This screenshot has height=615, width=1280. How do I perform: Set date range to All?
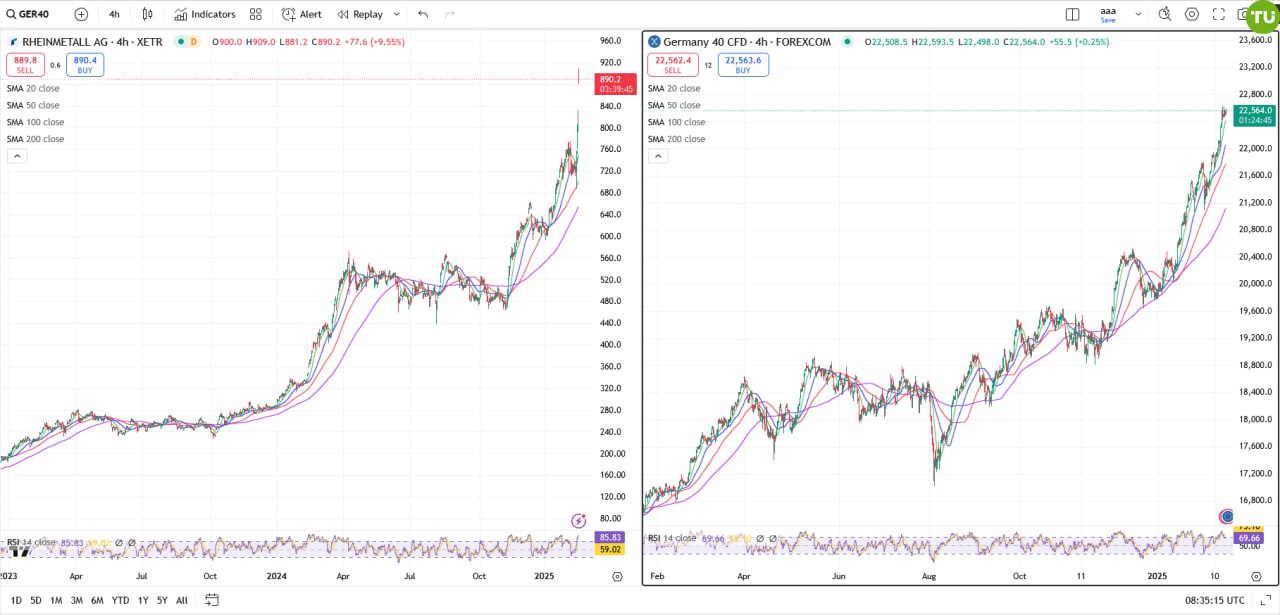click(182, 600)
